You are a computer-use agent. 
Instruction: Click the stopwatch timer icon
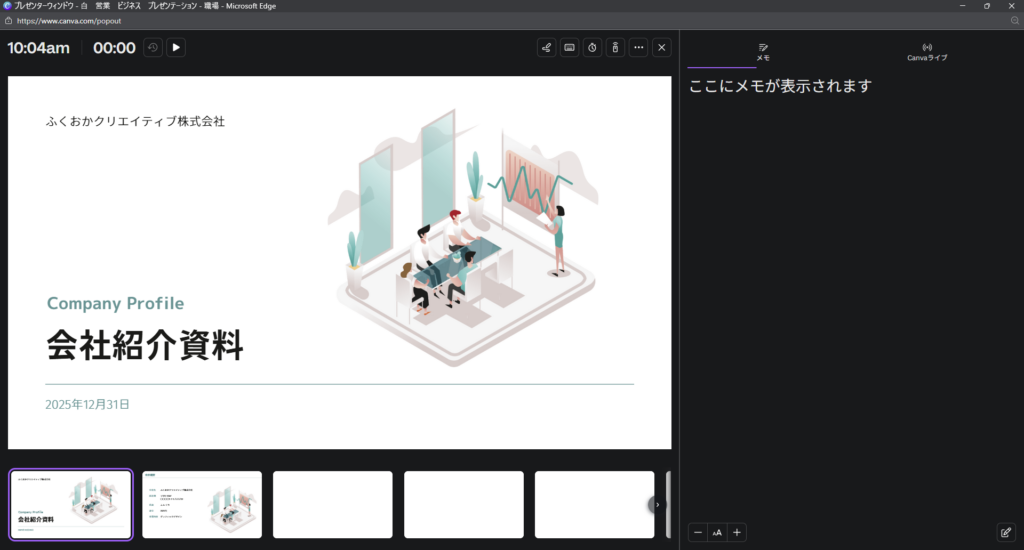click(592, 47)
